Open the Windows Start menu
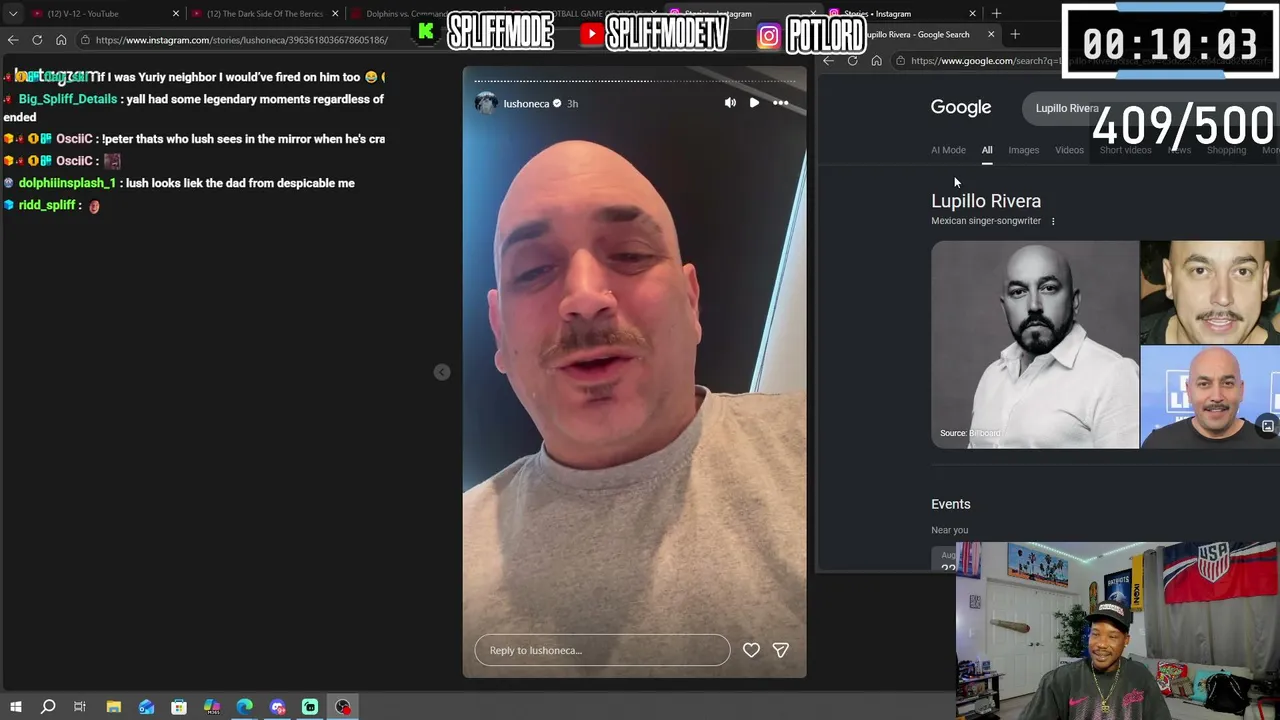Image resolution: width=1280 pixels, height=720 pixels. (16, 707)
